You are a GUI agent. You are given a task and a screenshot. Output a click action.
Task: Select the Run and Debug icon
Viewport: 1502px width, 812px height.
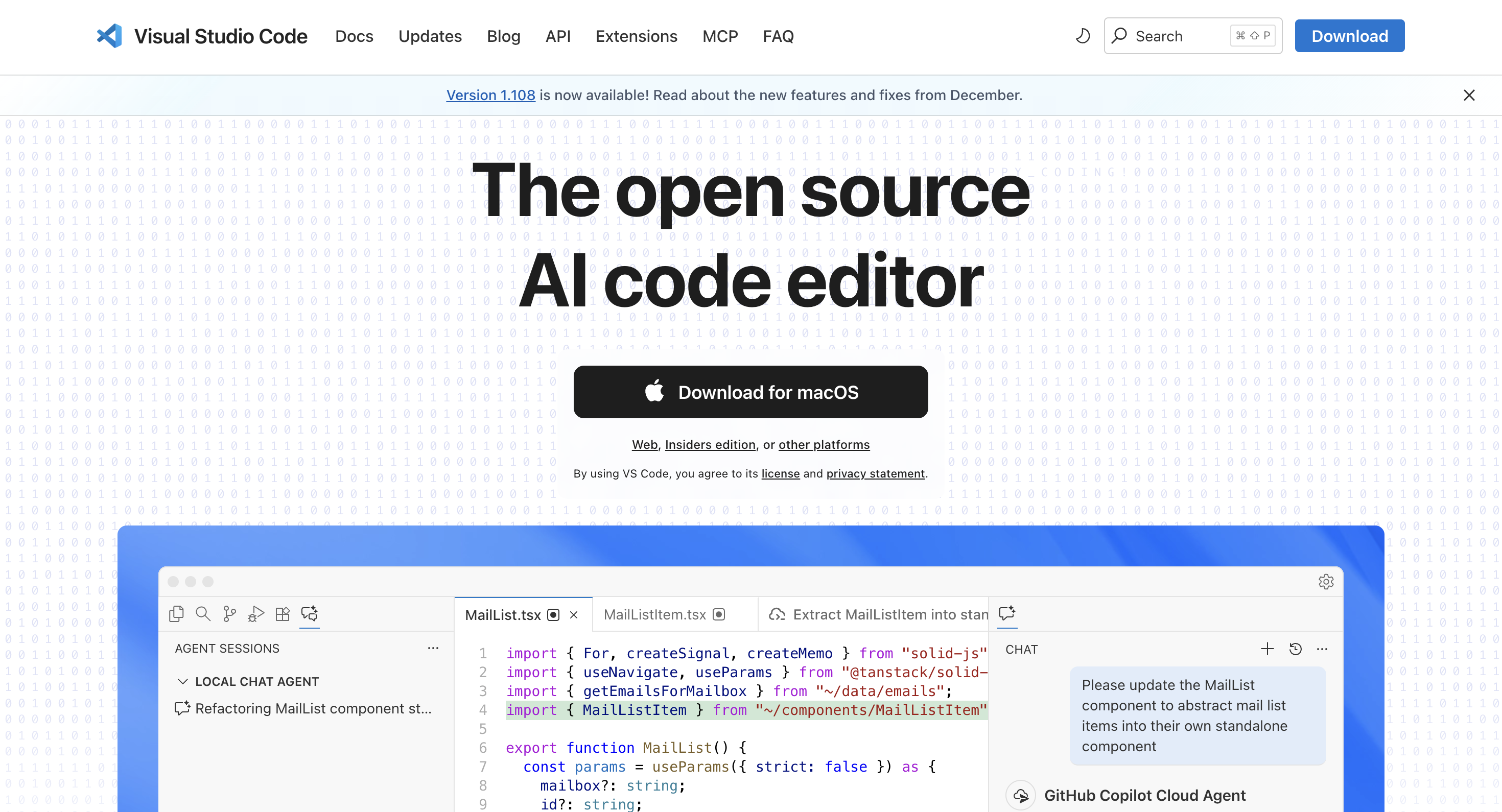[x=256, y=614]
